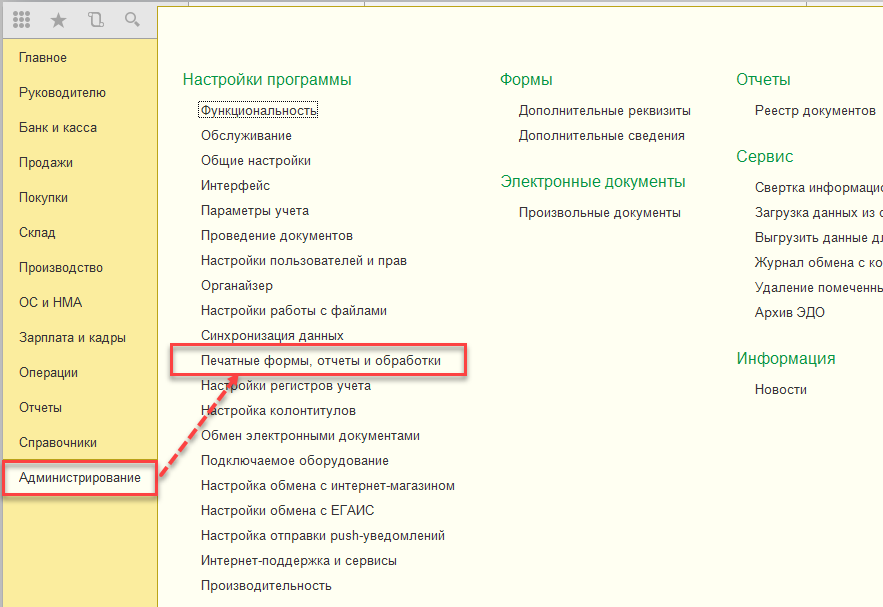883x607 pixels.
Task: Open Проведение документов
Action: pyautogui.click(x=277, y=236)
